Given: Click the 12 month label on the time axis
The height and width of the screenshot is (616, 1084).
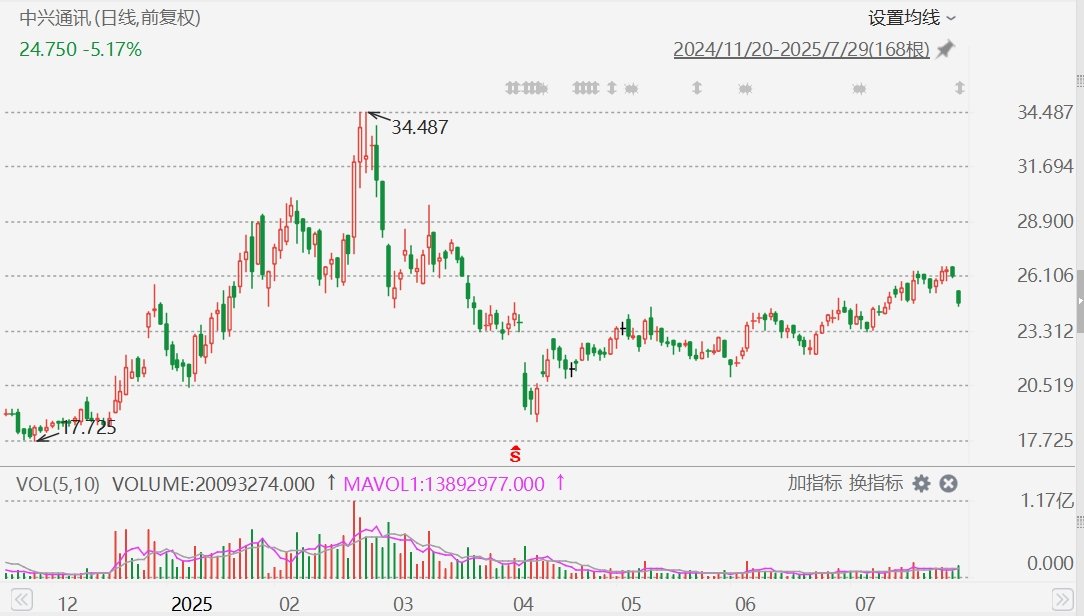Looking at the screenshot, I should pos(67,604).
